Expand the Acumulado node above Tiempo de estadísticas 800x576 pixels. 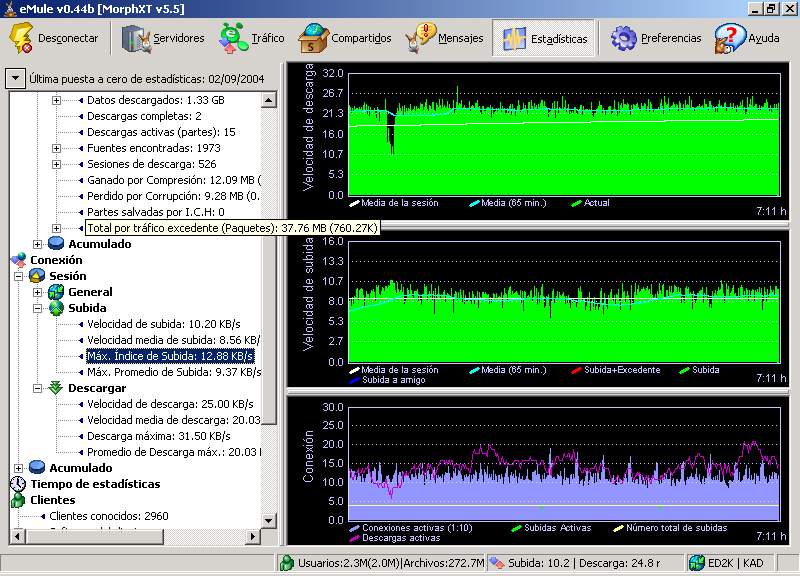click(x=18, y=468)
